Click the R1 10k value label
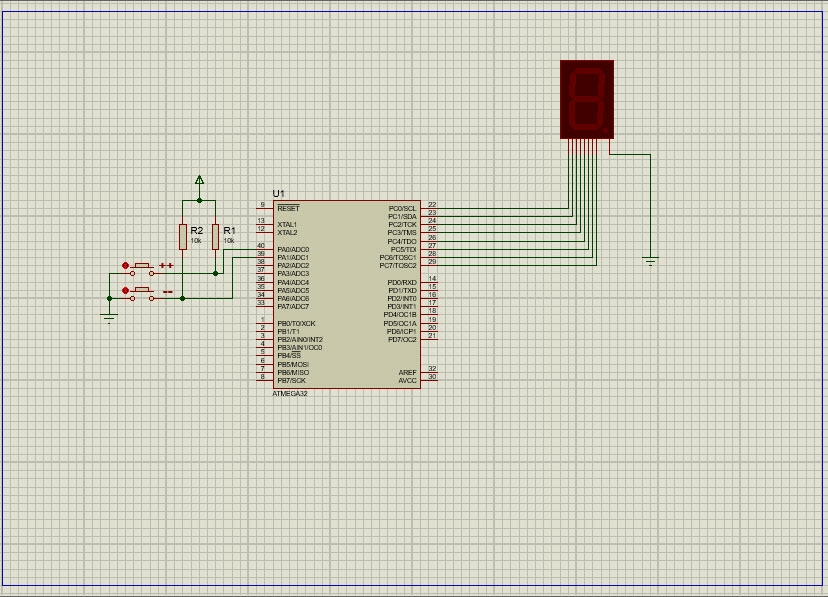828x597 pixels. 229,241
